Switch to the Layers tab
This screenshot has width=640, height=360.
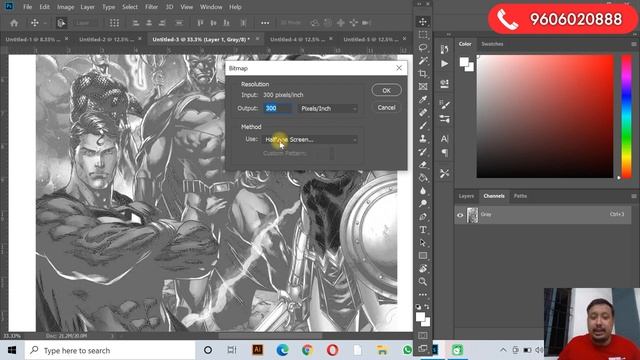466,196
